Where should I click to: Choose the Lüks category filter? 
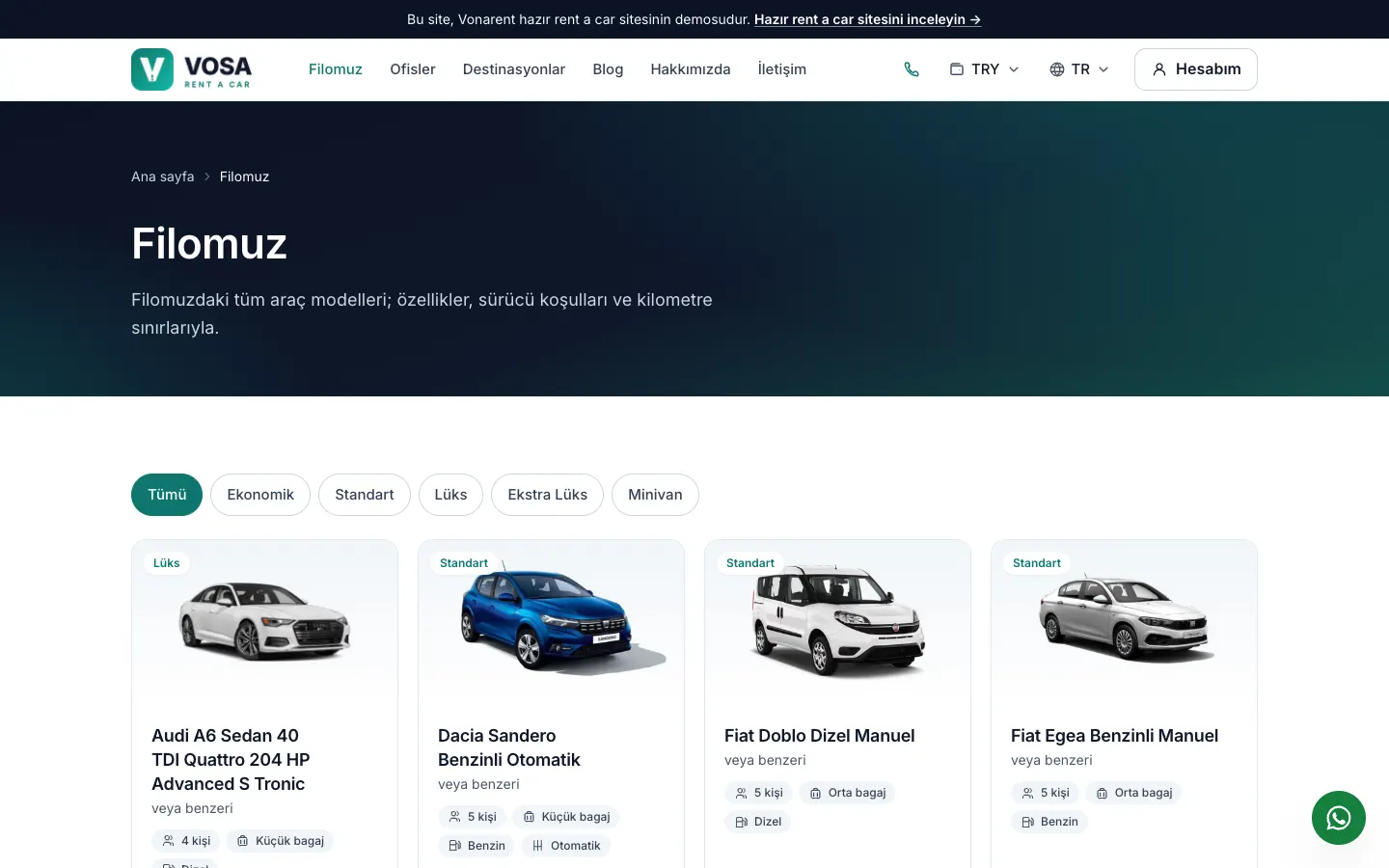(x=450, y=495)
